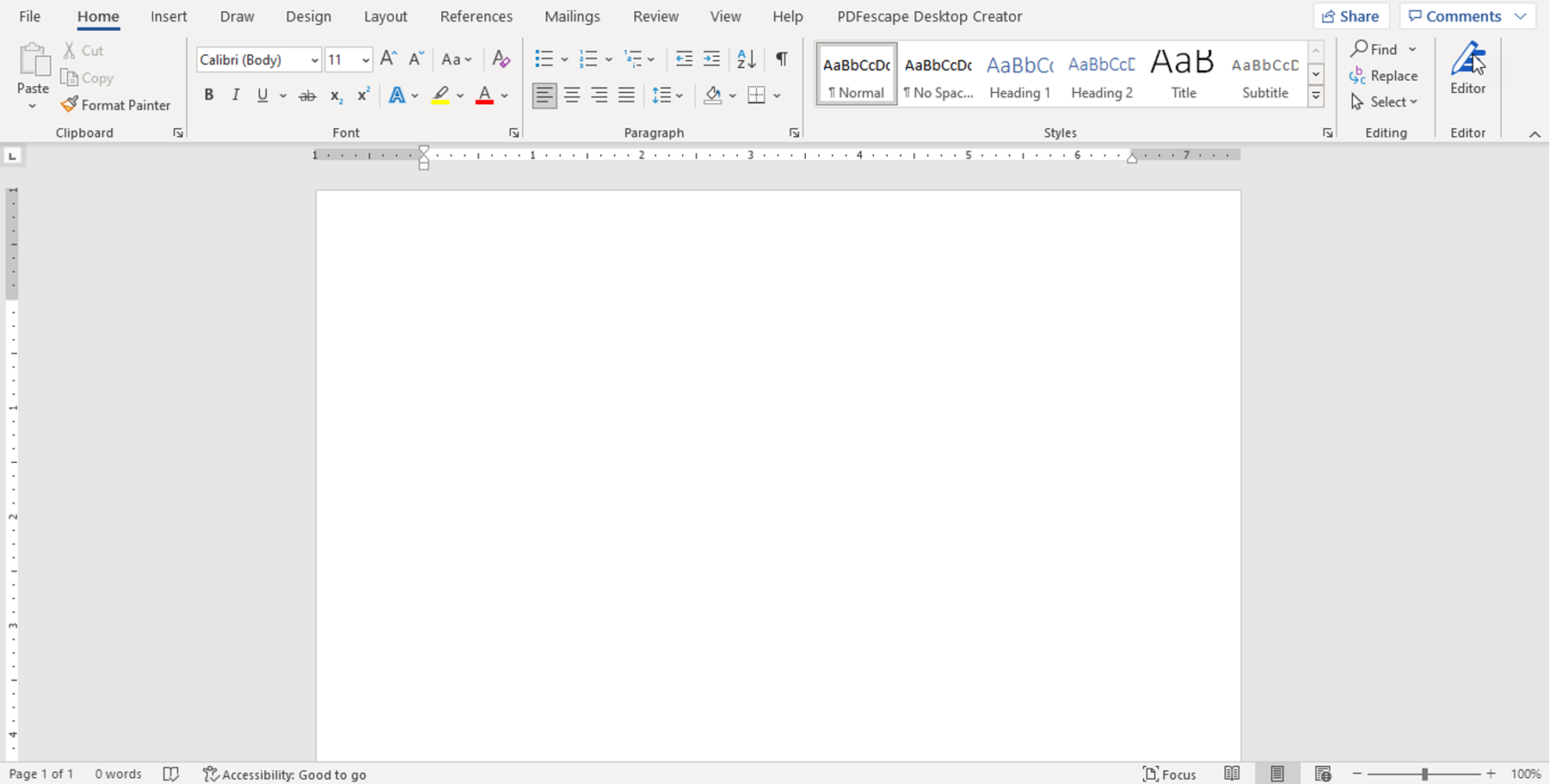Expand the Styles gallery More arrow
The width and height of the screenshot is (1550, 784).
[x=1316, y=96]
